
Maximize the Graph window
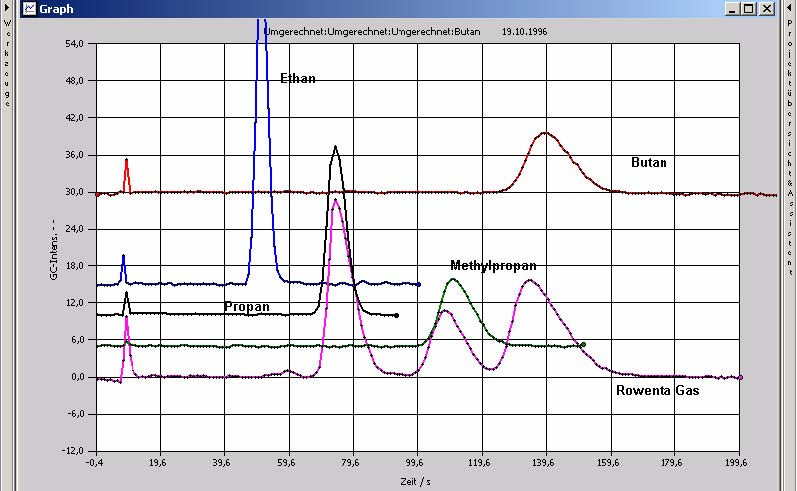pyautogui.click(x=749, y=9)
